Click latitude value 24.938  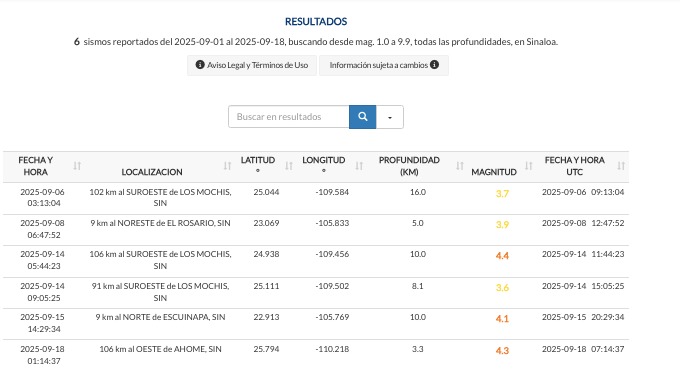coord(266,254)
